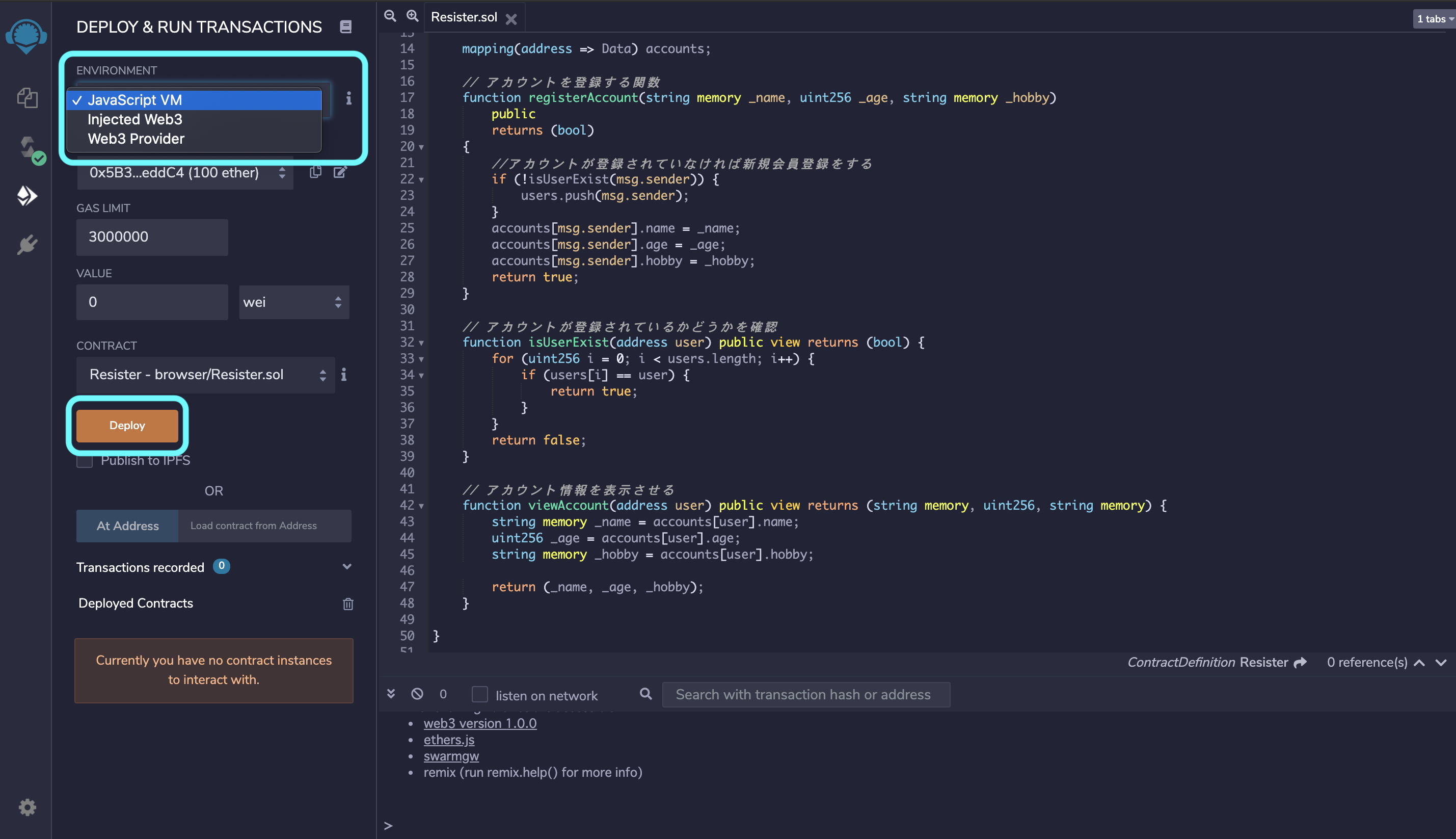Check the listen on network box

[479, 694]
